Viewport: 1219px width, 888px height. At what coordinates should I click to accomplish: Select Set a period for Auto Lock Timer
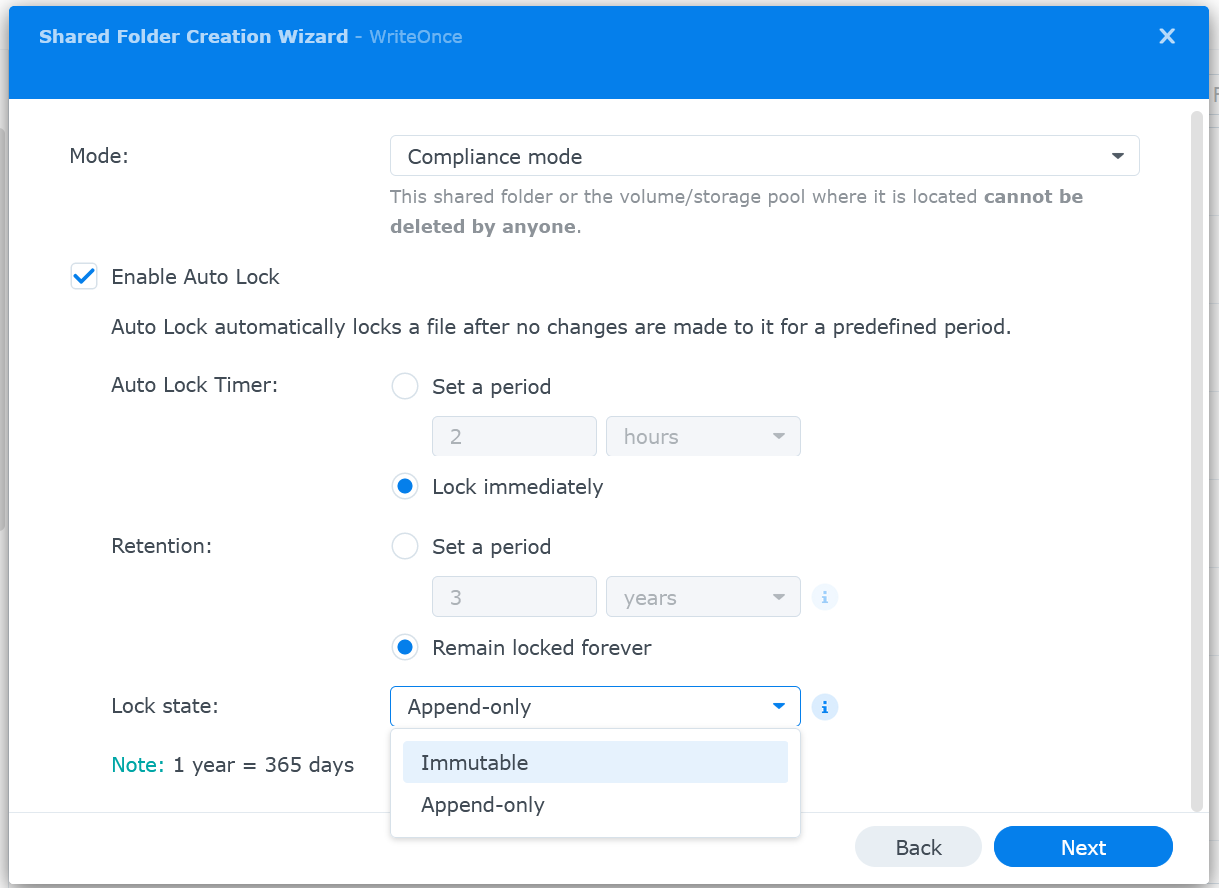(x=404, y=386)
